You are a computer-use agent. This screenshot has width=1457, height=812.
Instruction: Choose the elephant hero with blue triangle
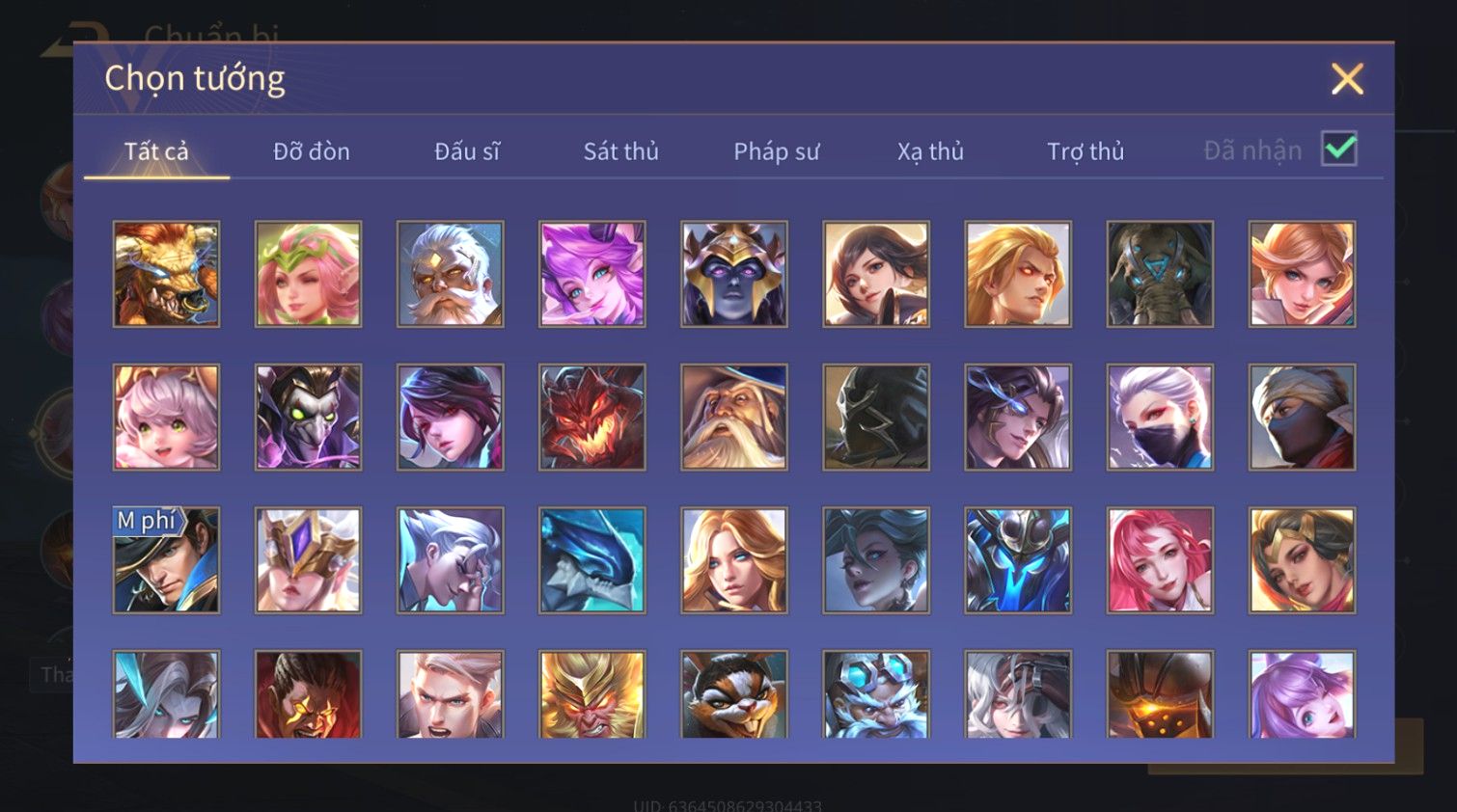[1160, 274]
